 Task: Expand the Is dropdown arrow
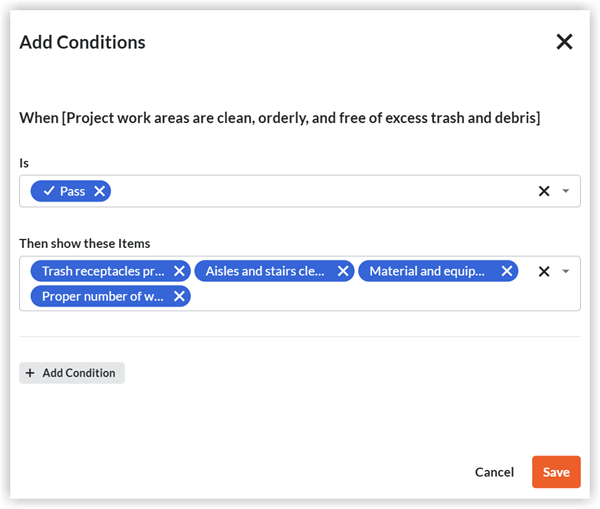coord(566,191)
